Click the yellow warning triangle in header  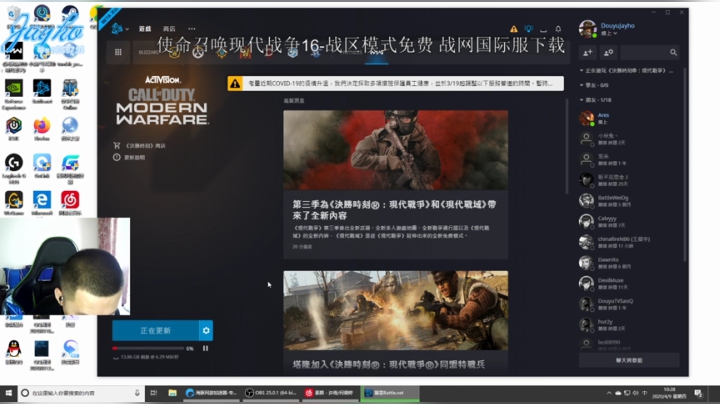pyautogui.click(x=514, y=29)
